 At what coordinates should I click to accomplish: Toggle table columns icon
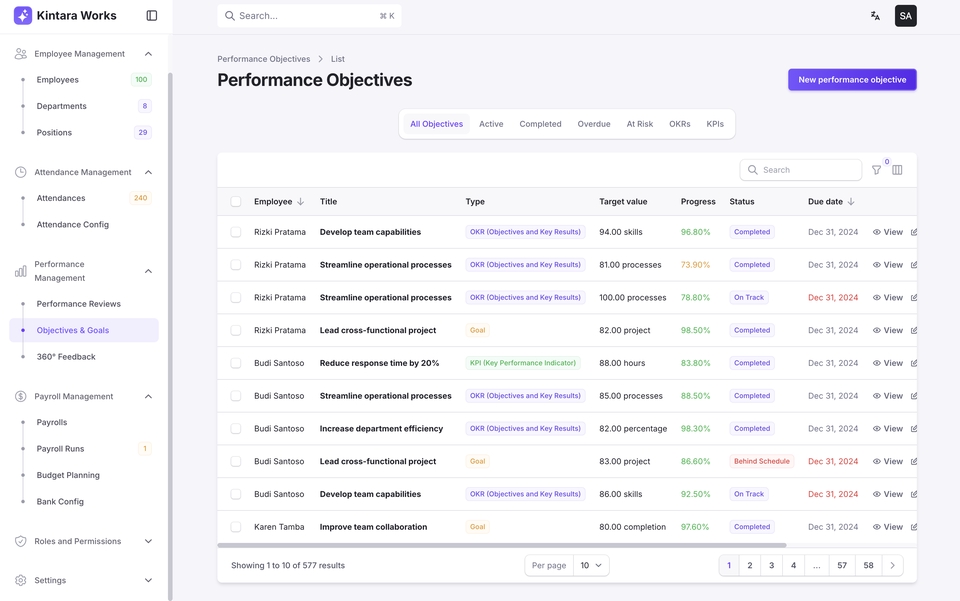click(897, 170)
